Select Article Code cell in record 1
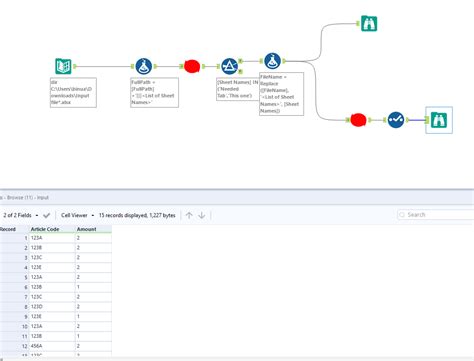 pyautogui.click(x=52, y=238)
